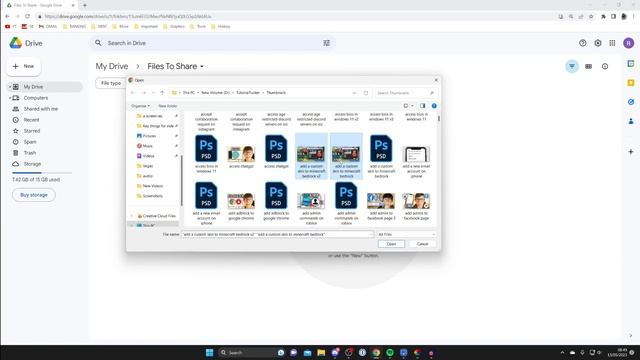Screen dimensions: 640x360
Task: Show hidden system tray icons
Action: [x=562, y=352]
